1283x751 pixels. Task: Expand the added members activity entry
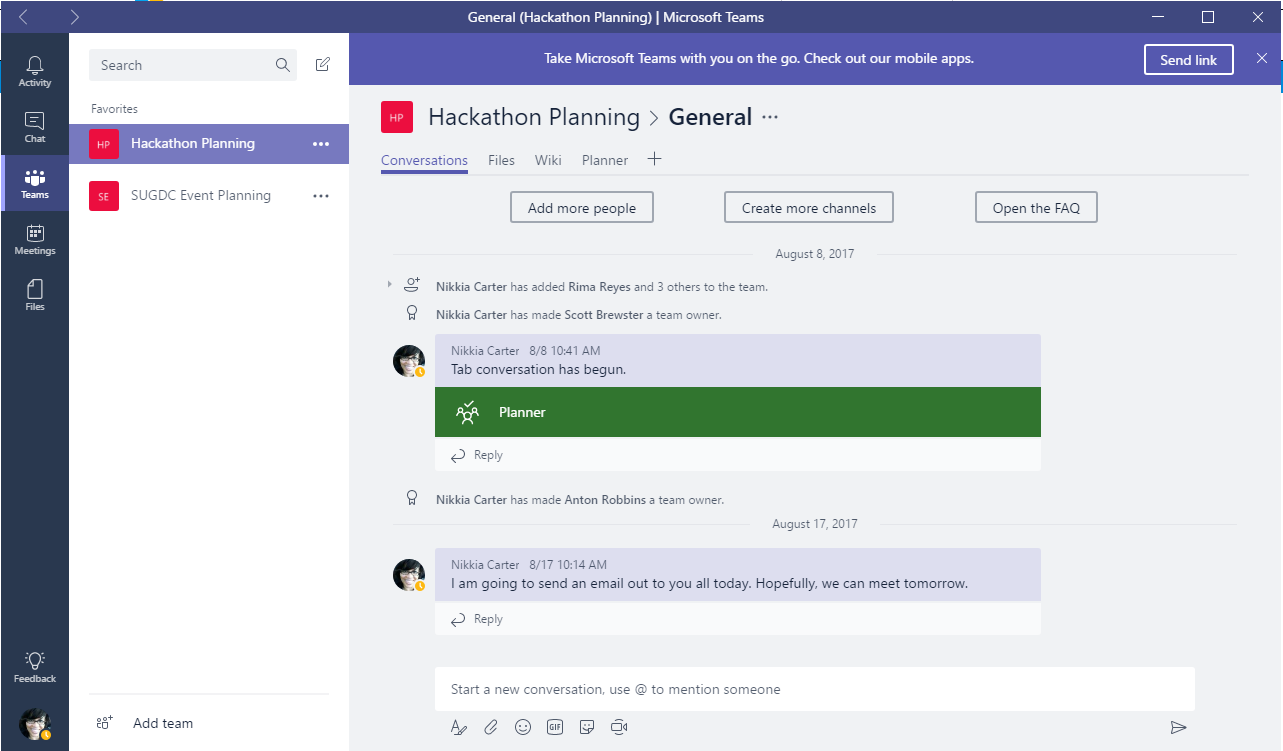[x=390, y=286]
